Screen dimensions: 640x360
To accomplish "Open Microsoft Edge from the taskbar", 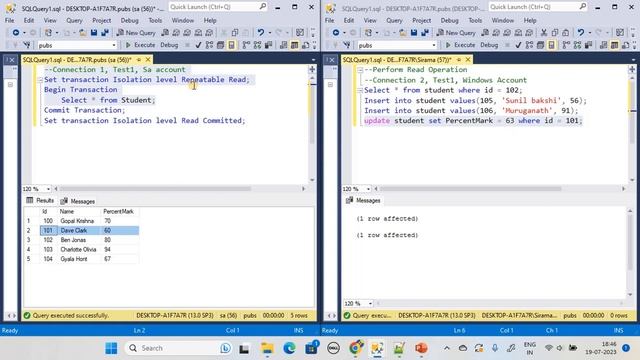I will point(289,348).
